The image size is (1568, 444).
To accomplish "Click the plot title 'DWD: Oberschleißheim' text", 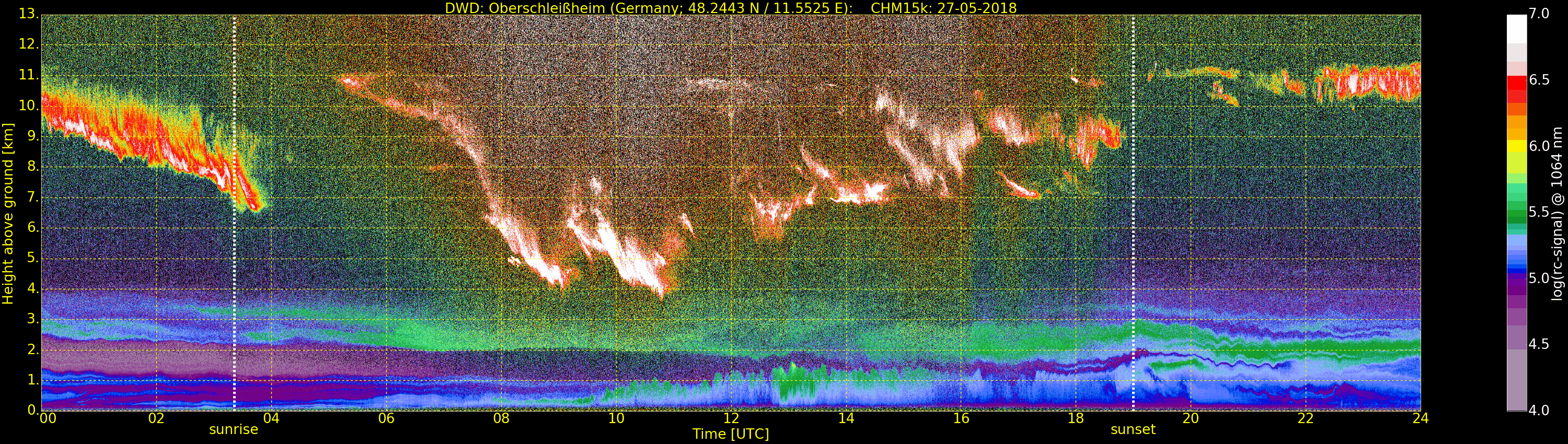I will click(526, 8).
